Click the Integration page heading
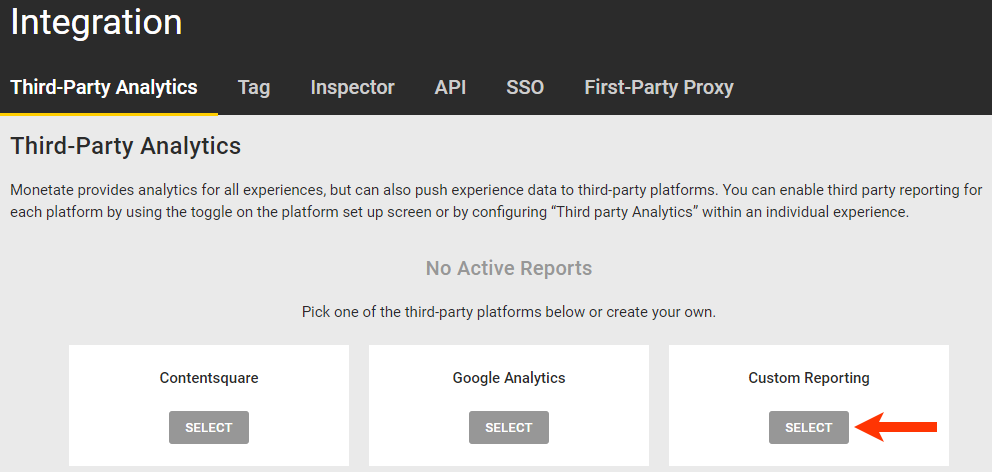Viewport: 992px width, 472px height. [96, 22]
